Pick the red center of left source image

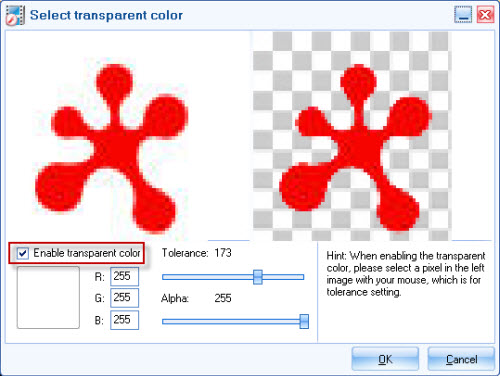[115, 147]
